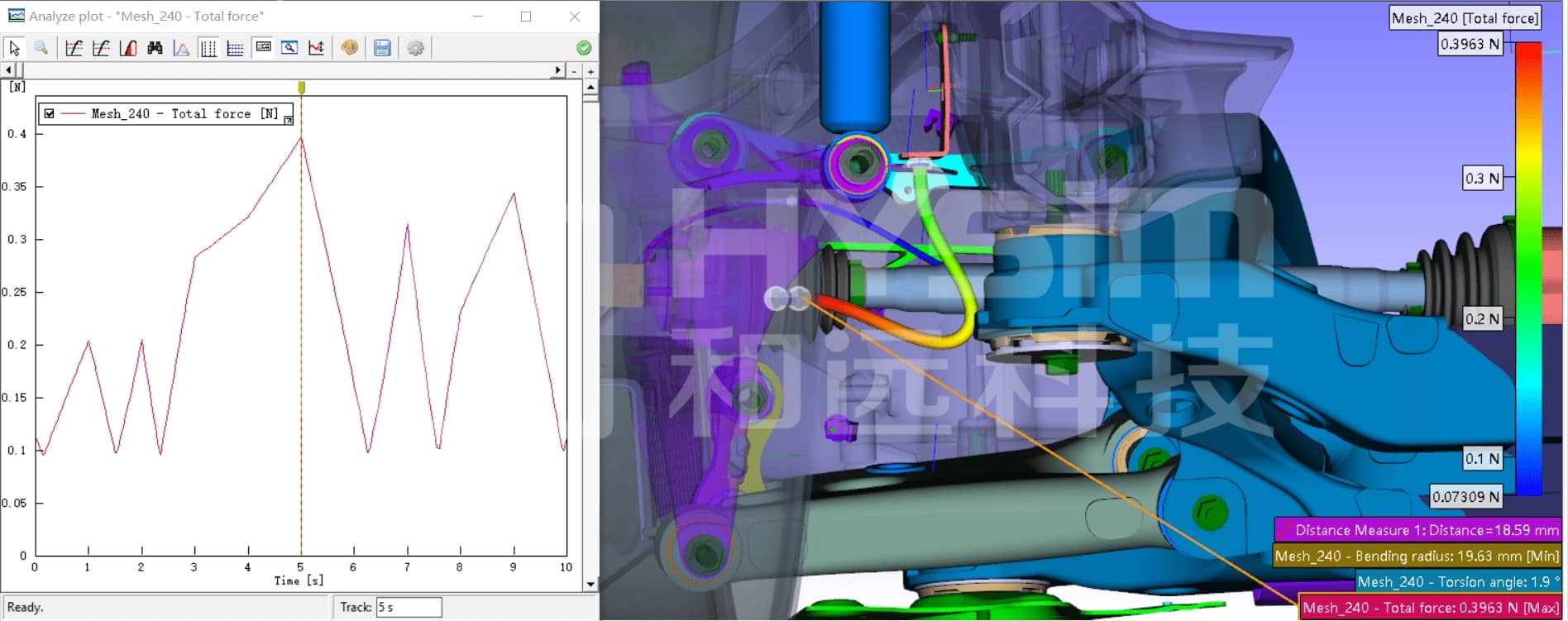Save the plot with floppy disk icon
Viewport: 1568px width, 621px height.
(x=382, y=48)
